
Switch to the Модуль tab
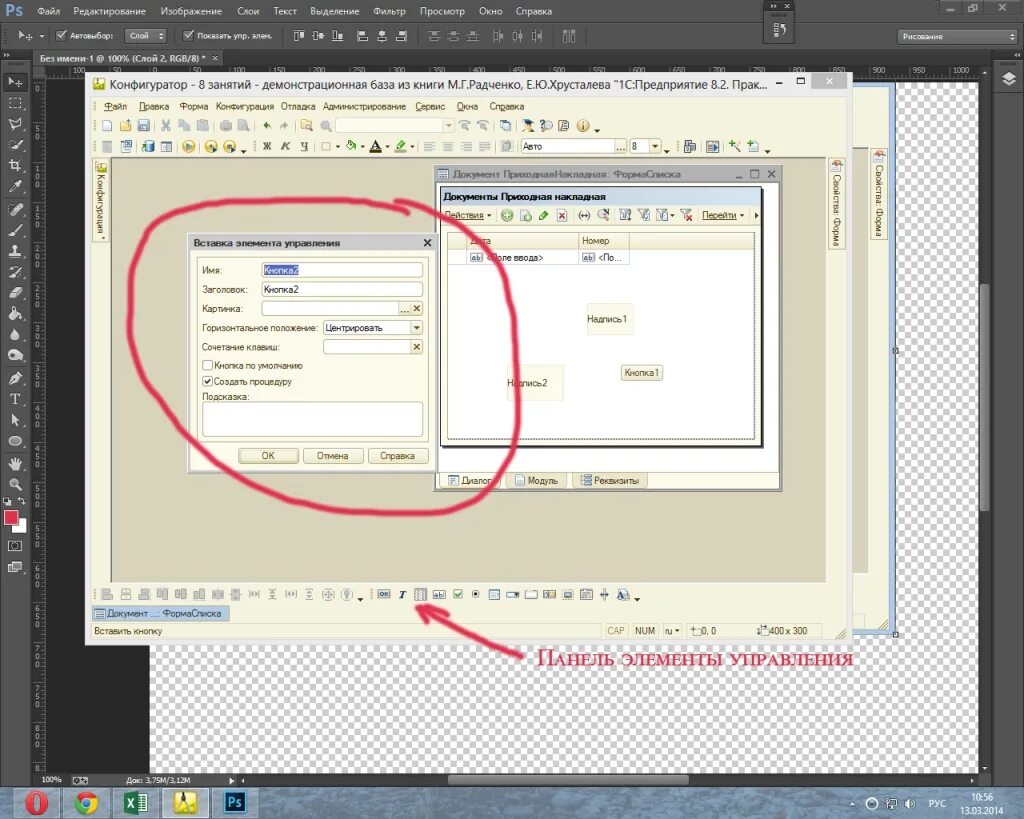(x=536, y=481)
